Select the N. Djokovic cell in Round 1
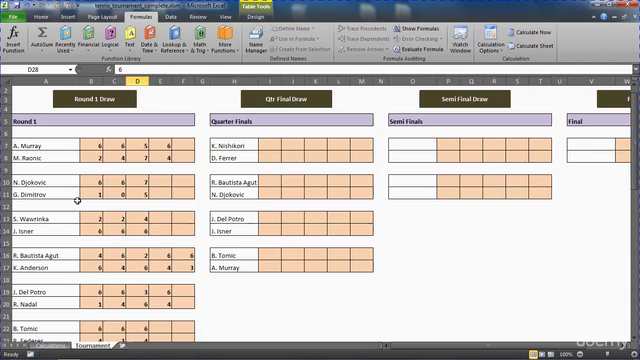Viewport: 640px width, 360px height. (x=46, y=182)
